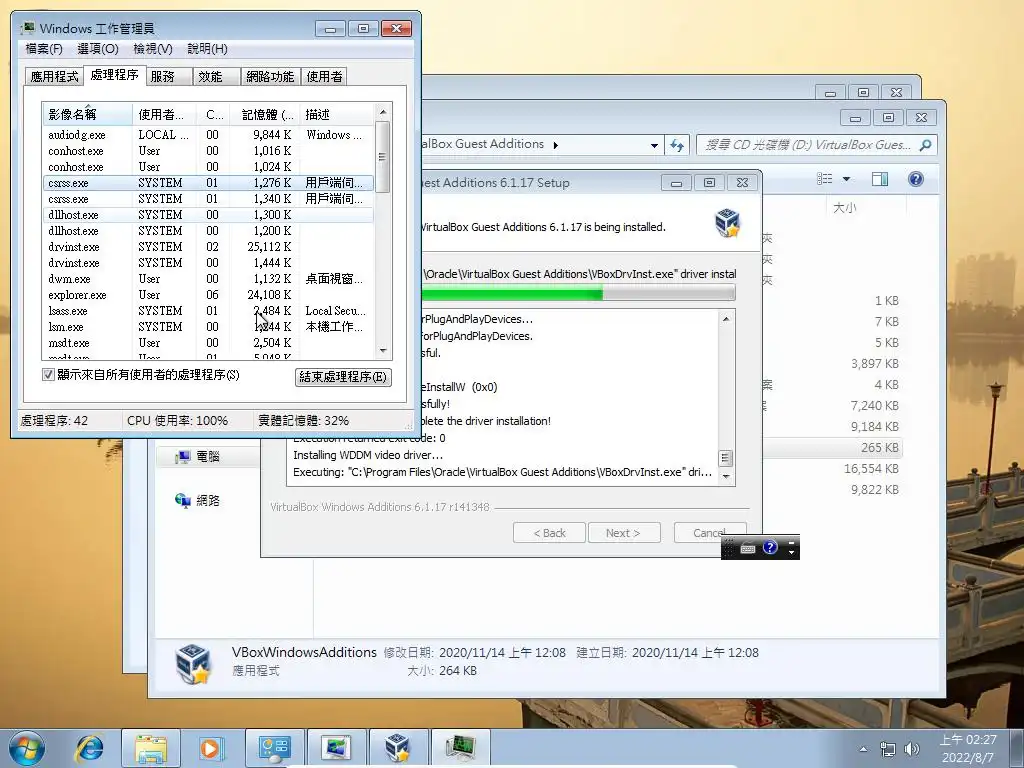The image size is (1024, 768).
Task: Click 結束處理程序(E) button
Action: point(343,377)
